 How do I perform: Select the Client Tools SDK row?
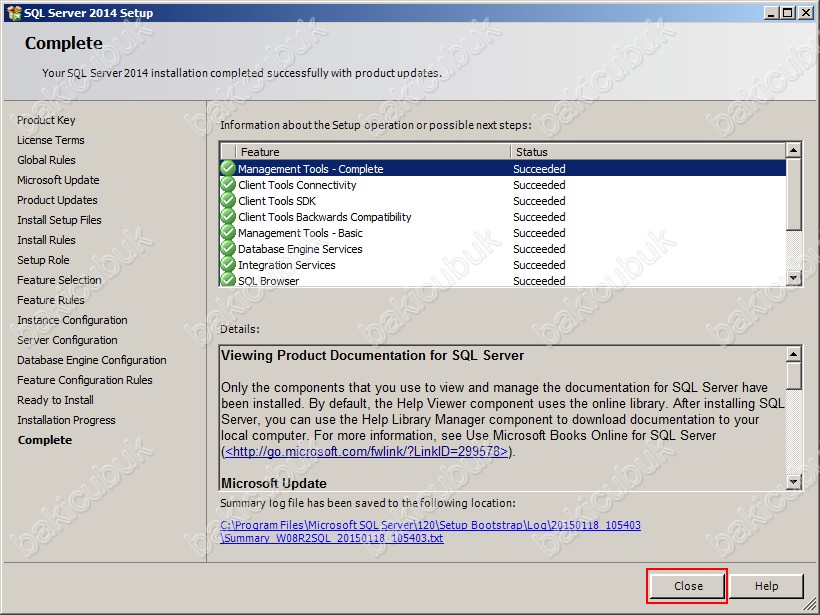coord(503,201)
